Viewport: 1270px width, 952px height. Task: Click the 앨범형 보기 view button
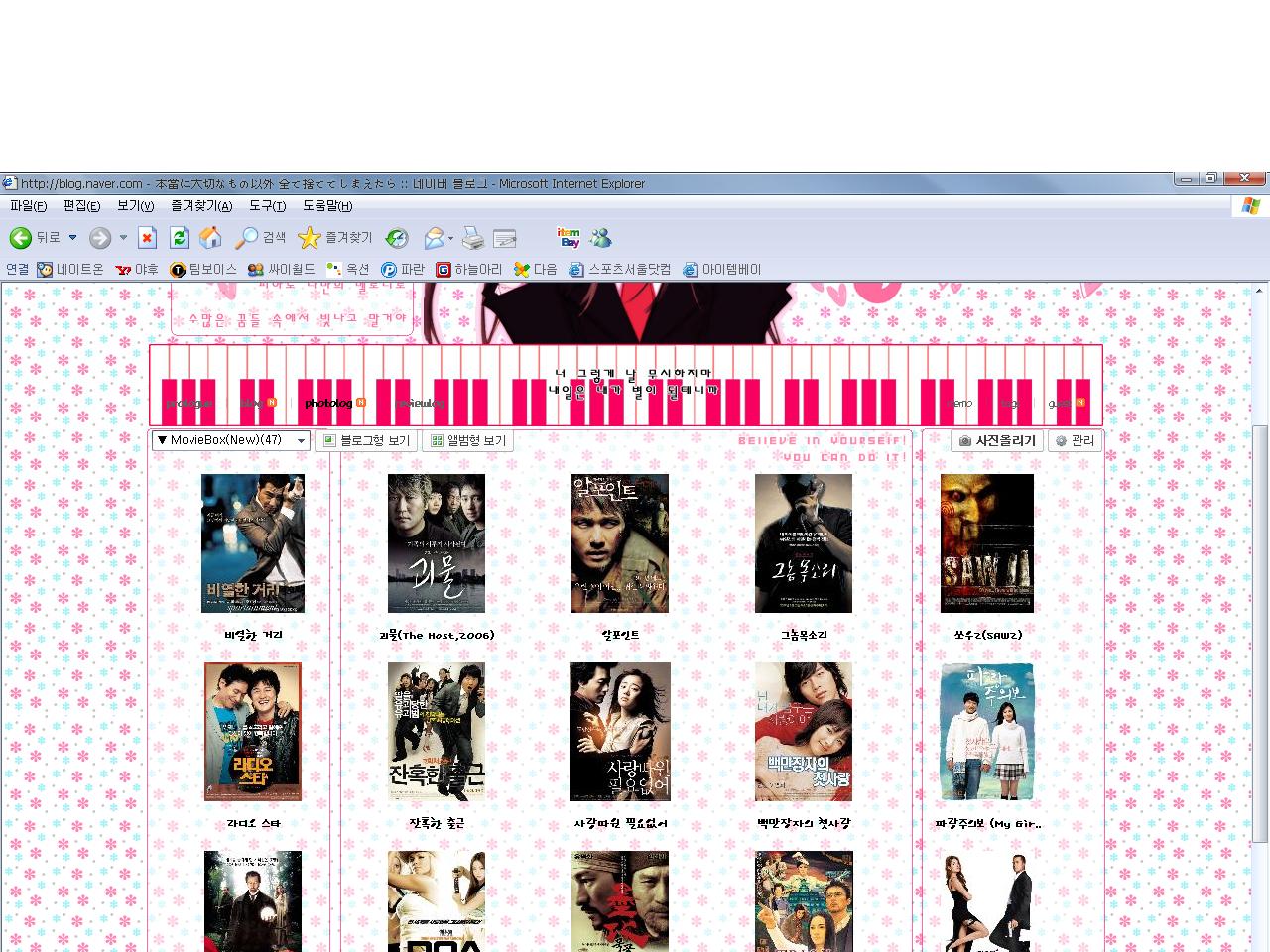(x=468, y=440)
